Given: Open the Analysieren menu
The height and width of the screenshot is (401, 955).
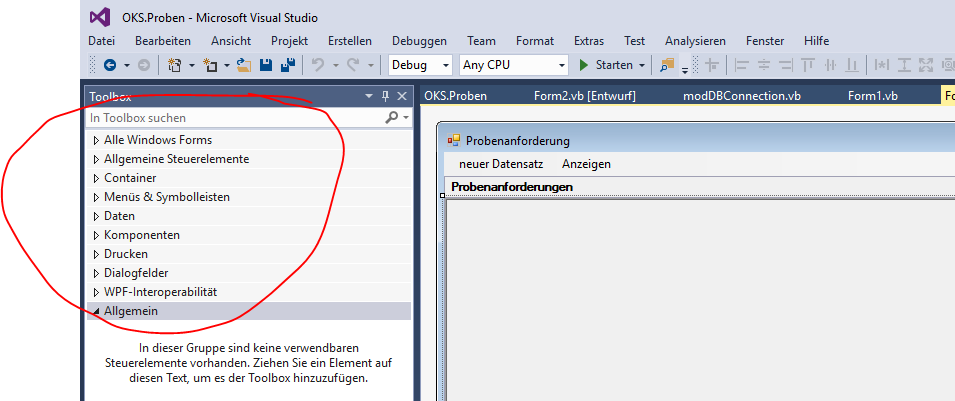Looking at the screenshot, I should 695,41.
